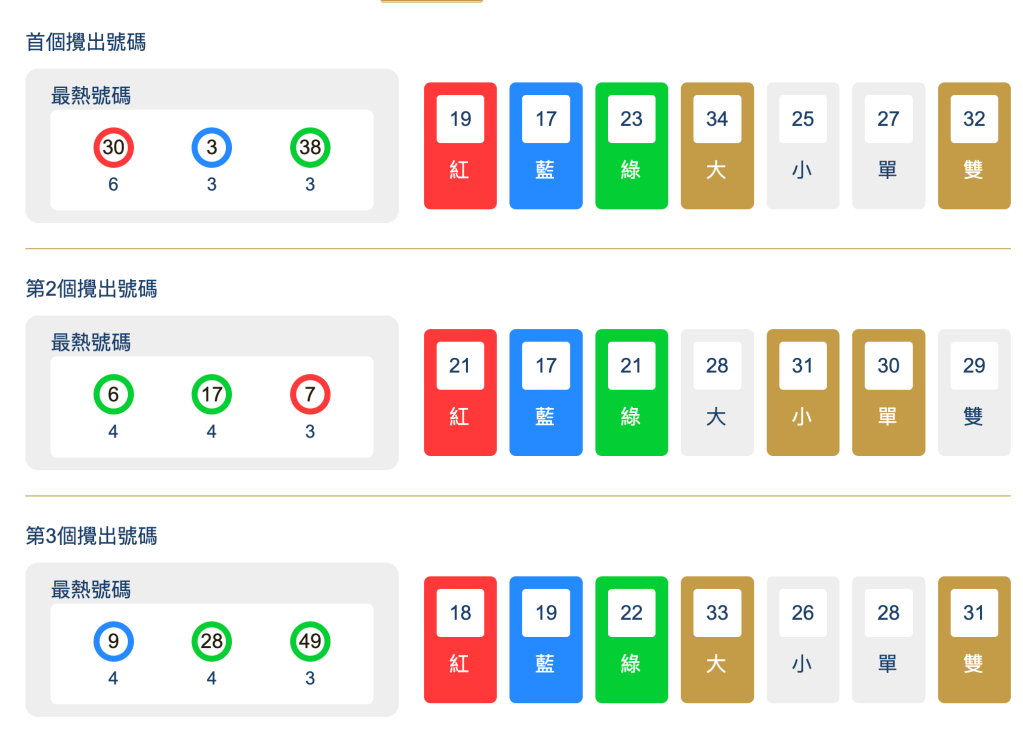Select the 小 tile showing 31
The height and width of the screenshot is (730, 1023).
(802, 393)
